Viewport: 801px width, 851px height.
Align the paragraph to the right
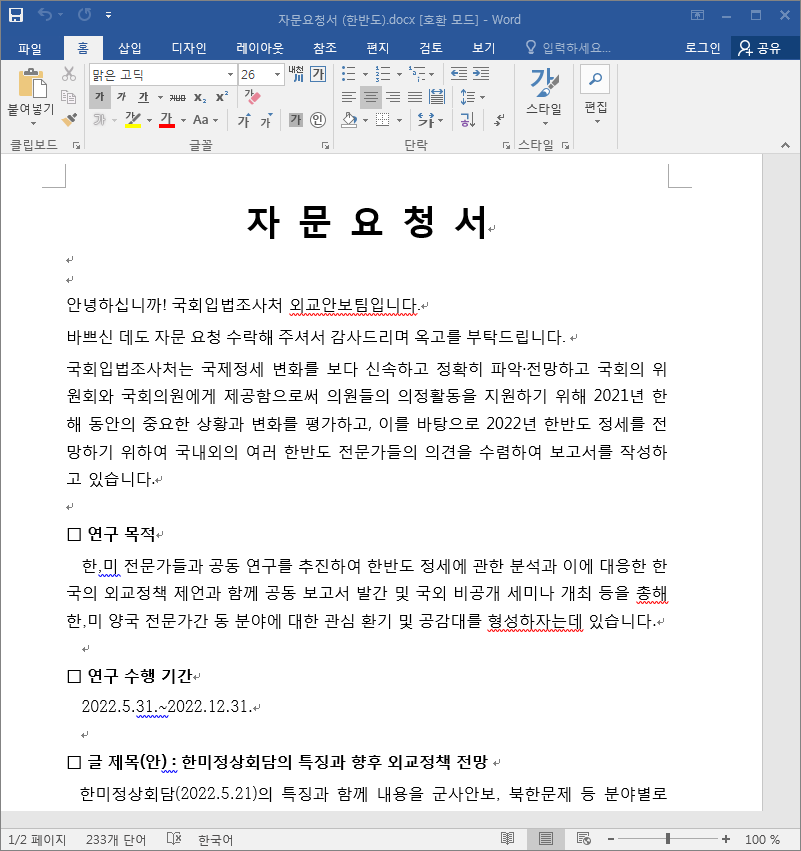(x=393, y=97)
